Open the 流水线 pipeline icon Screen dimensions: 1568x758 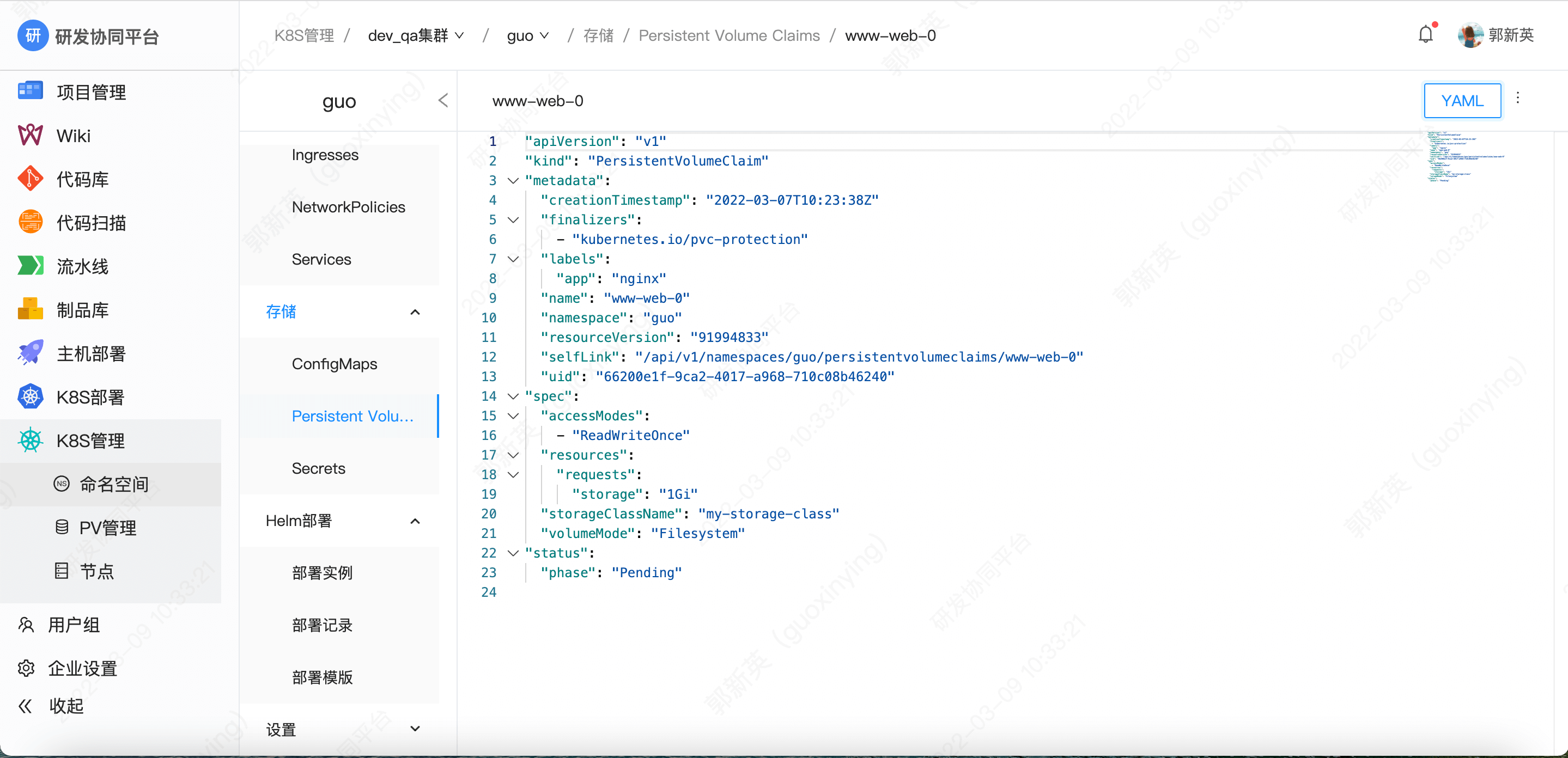pyautogui.click(x=30, y=266)
